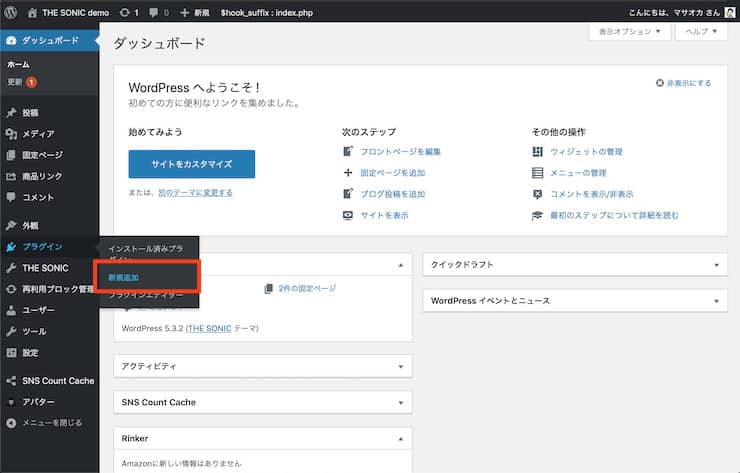The height and width of the screenshot is (473, 740).
Task: Click the orange updates count badge
Action: pyautogui.click(x=31, y=82)
